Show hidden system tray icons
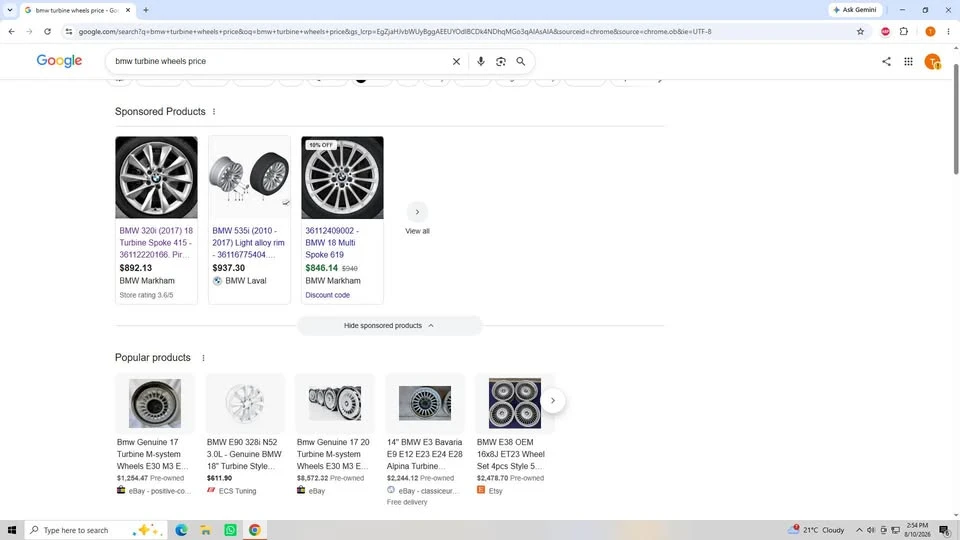 pyautogui.click(x=859, y=530)
